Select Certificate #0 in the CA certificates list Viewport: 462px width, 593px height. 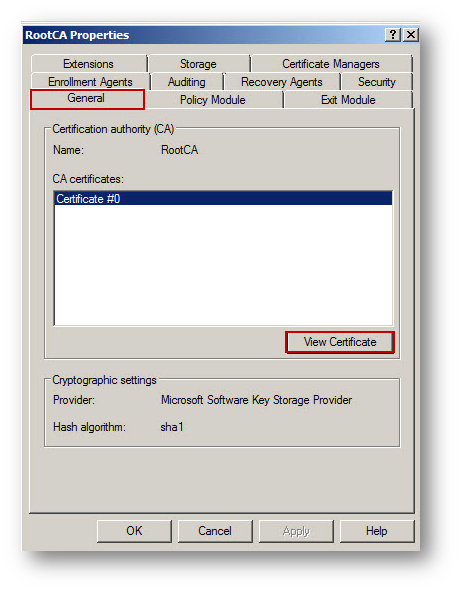(x=223, y=199)
